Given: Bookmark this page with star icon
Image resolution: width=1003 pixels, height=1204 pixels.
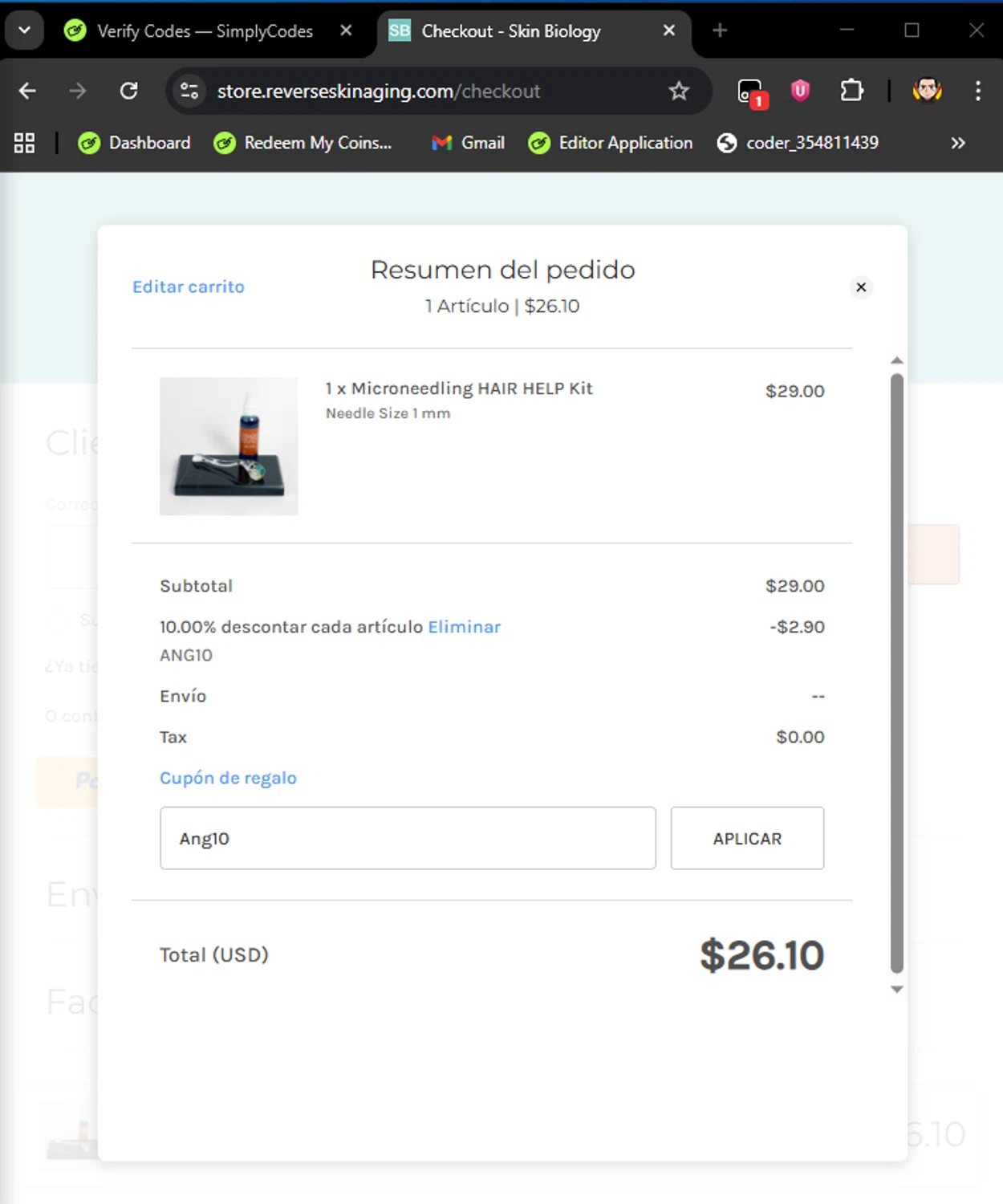Looking at the screenshot, I should [x=679, y=91].
